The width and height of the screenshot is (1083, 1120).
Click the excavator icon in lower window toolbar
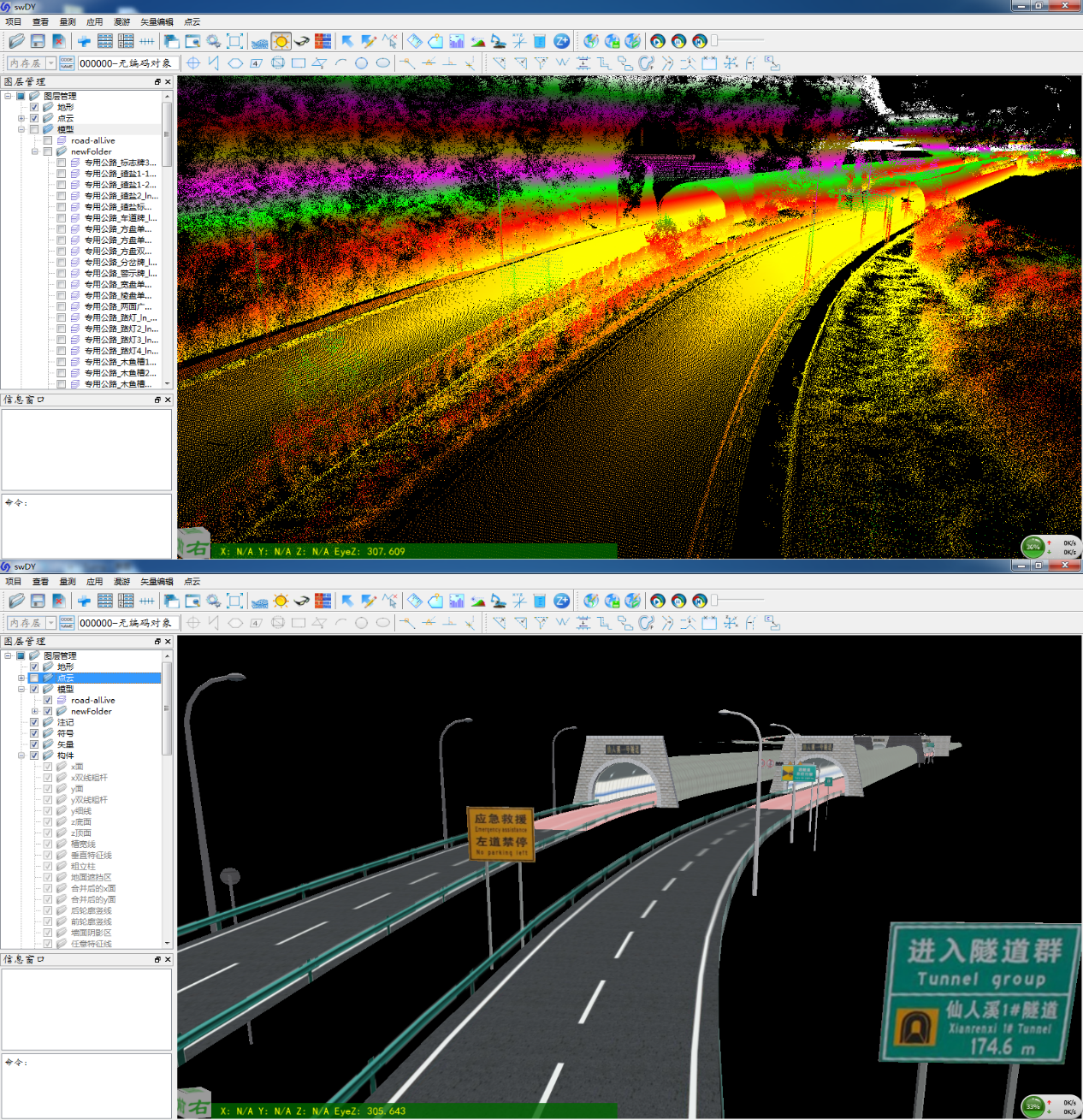(498, 601)
